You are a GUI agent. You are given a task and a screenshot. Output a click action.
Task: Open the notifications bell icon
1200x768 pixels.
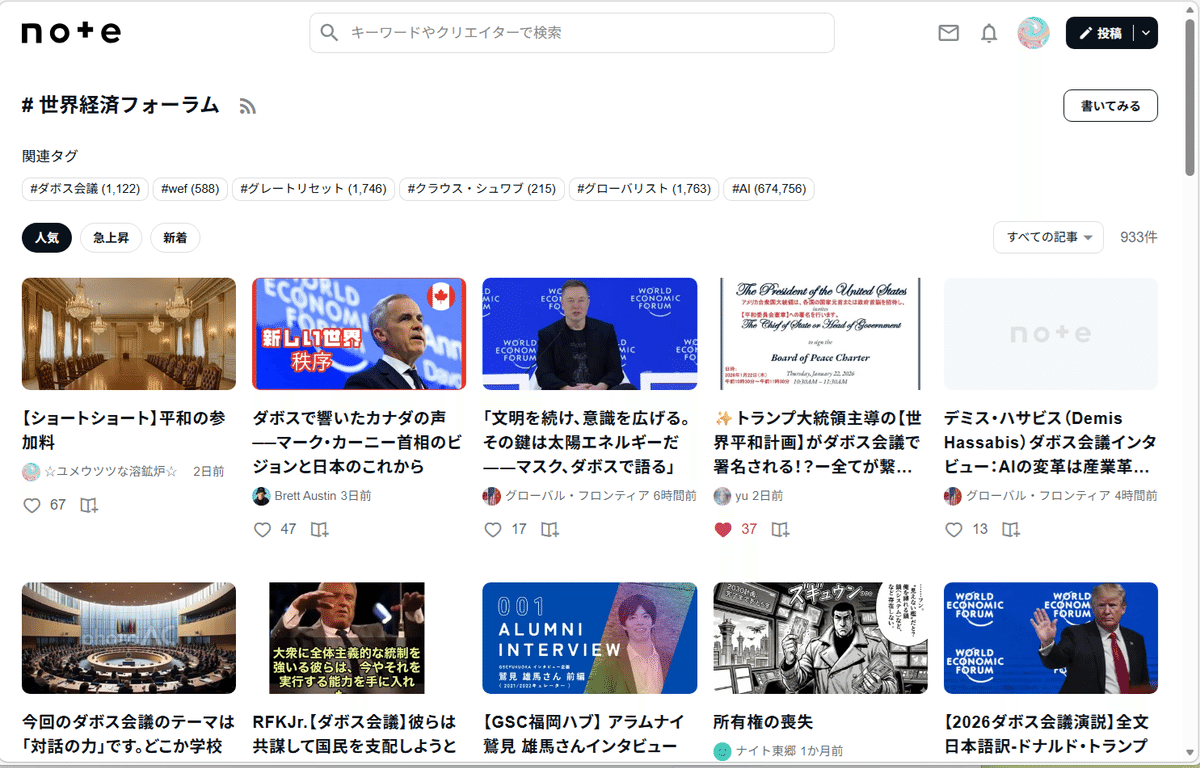989,33
